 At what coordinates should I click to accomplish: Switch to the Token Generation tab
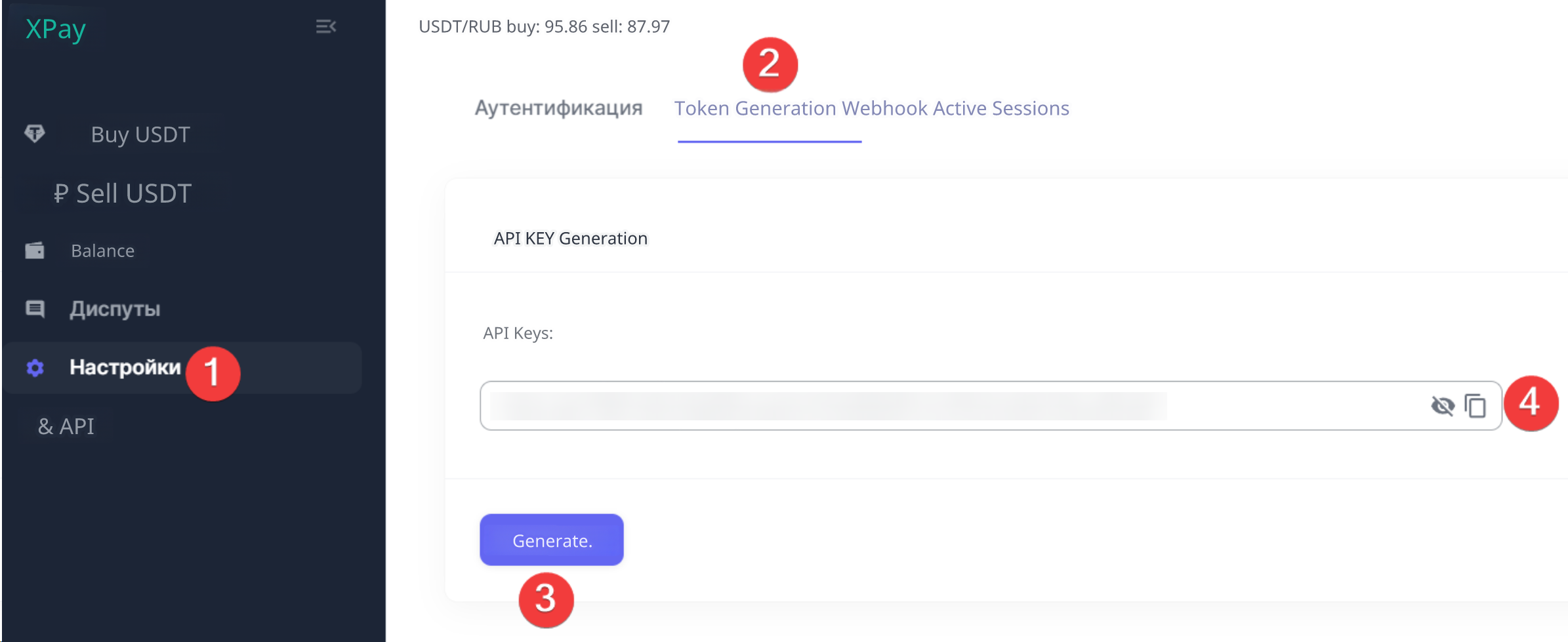pos(754,108)
